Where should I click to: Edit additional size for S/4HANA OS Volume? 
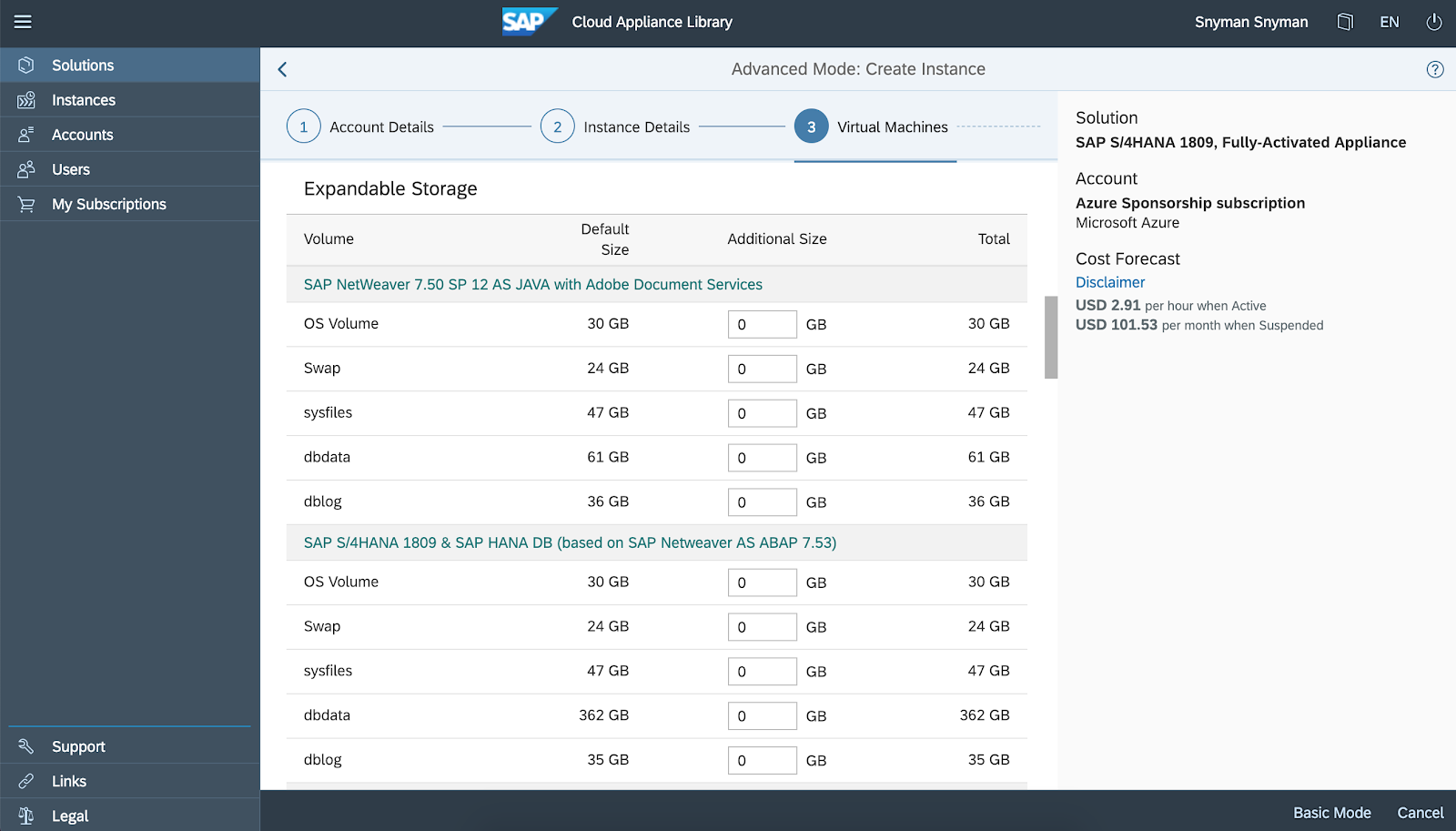coord(763,583)
